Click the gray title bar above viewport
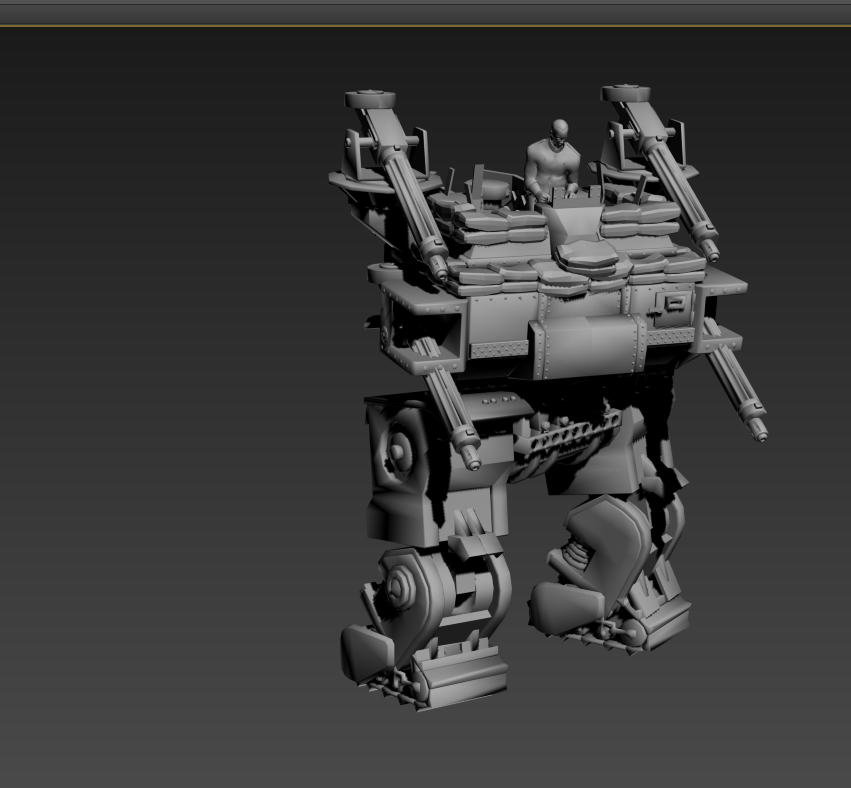851x788 pixels. [425, 11]
